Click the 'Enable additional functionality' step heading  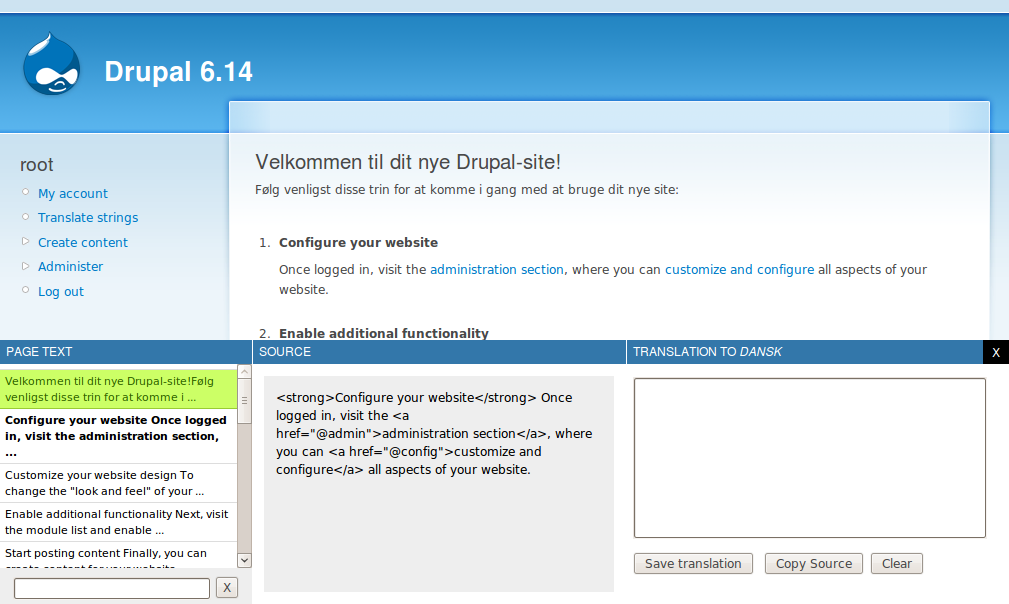tap(384, 333)
